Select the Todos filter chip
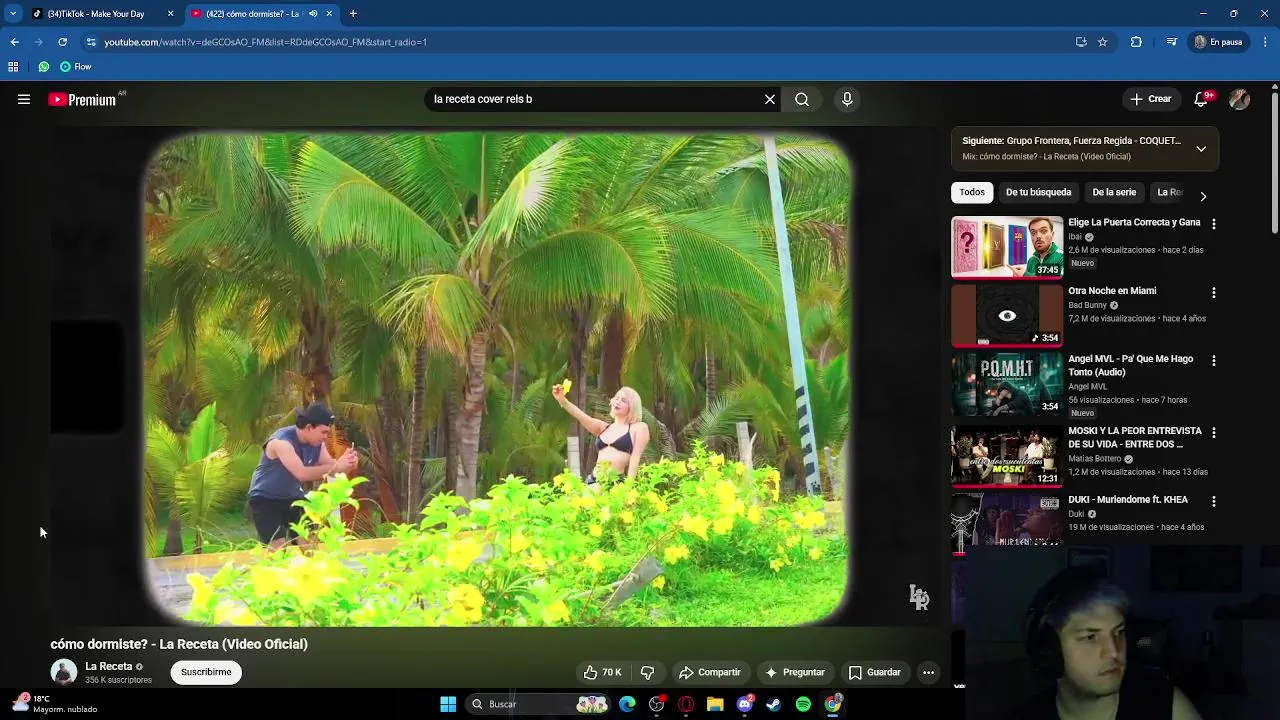This screenshot has width=1280, height=720. point(972,192)
